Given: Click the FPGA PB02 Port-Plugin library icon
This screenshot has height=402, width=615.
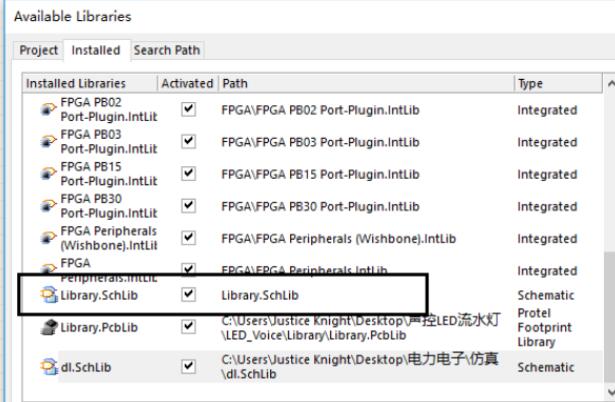Looking at the screenshot, I should pos(49,109).
